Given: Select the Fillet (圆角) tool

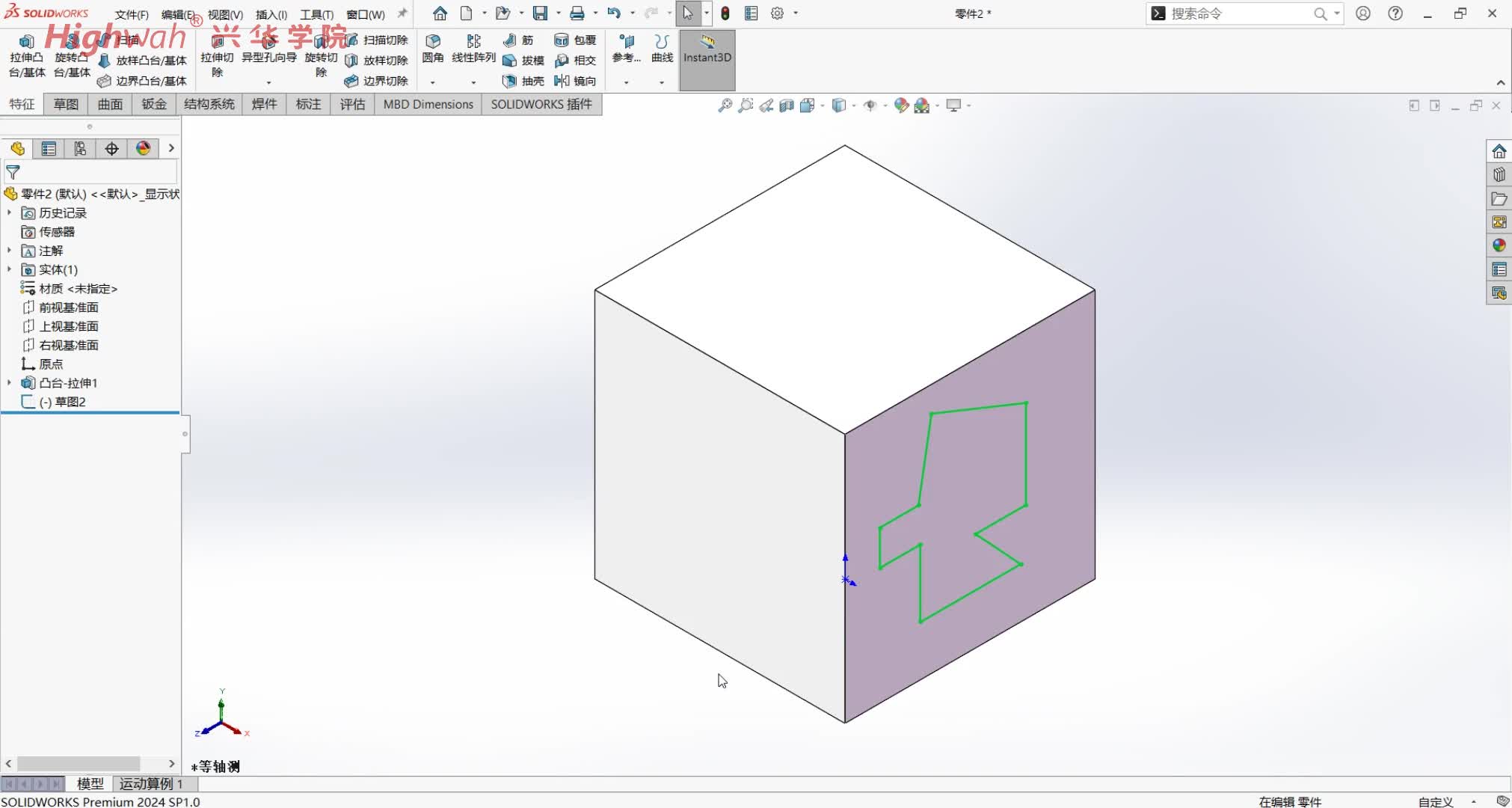Looking at the screenshot, I should [x=432, y=47].
